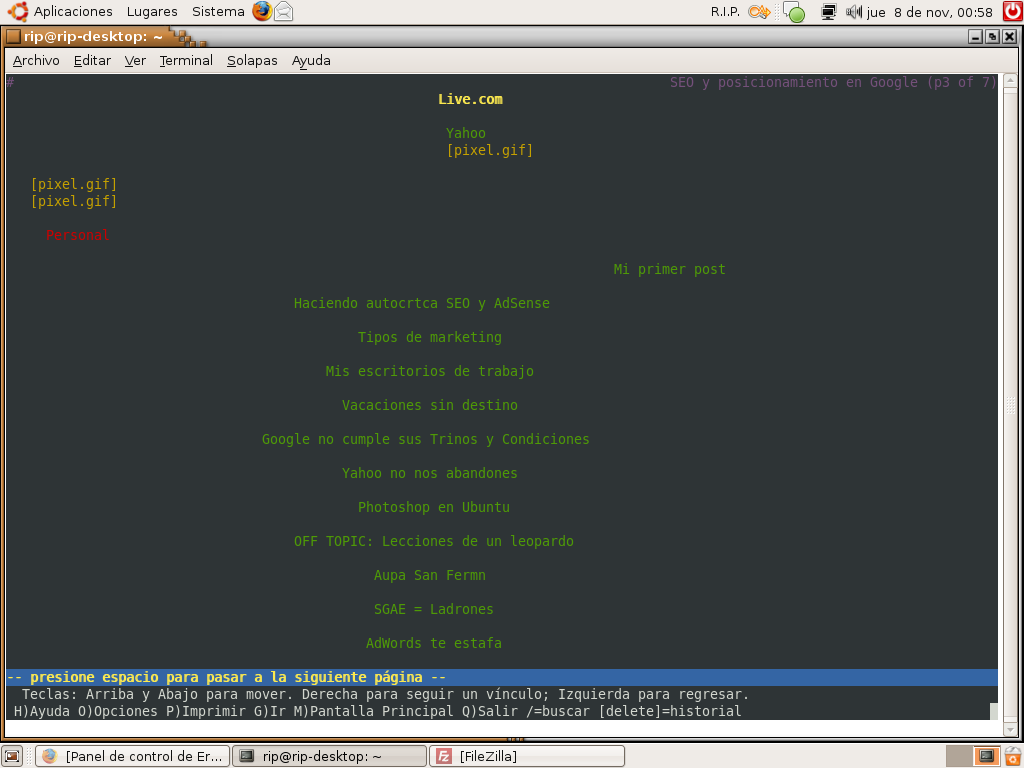This screenshot has width=1024, height=768.
Task: Click the terminal window title icon
Action: pyautogui.click(x=13, y=37)
